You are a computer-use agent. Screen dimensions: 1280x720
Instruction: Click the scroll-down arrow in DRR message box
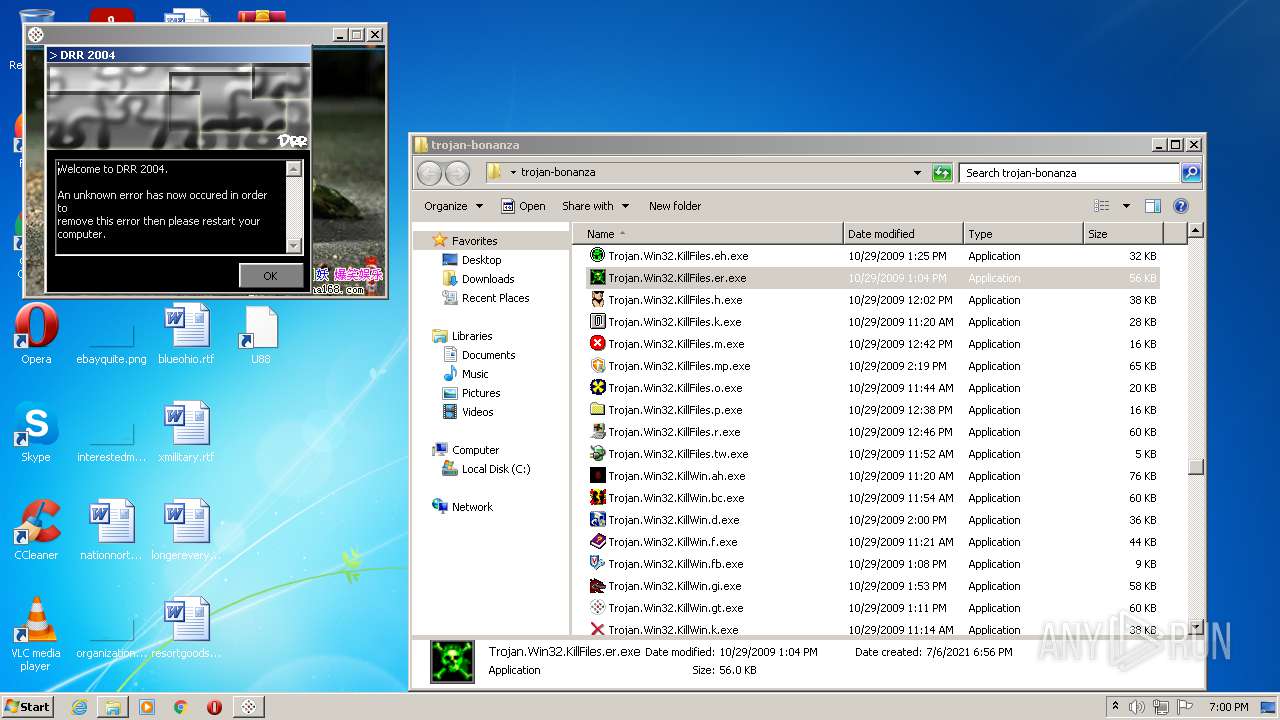[293, 245]
